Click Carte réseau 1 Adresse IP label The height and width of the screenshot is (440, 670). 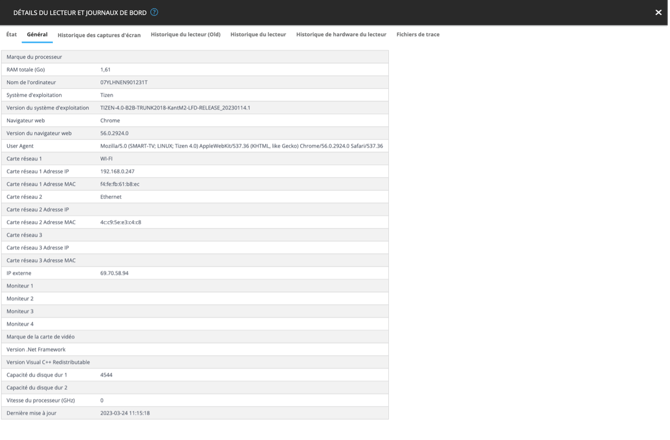pyautogui.click(x=38, y=171)
